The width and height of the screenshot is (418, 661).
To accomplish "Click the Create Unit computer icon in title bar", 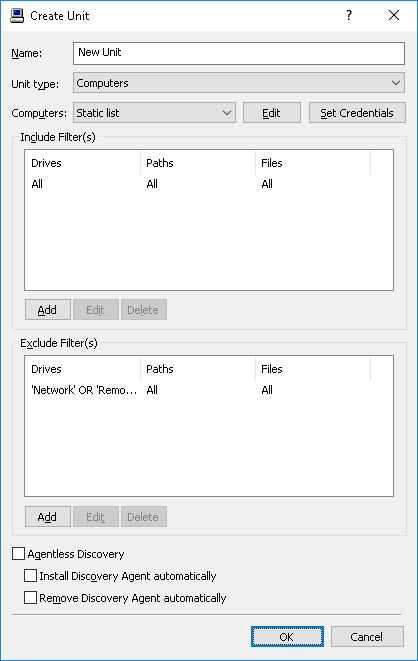I will 17,16.
